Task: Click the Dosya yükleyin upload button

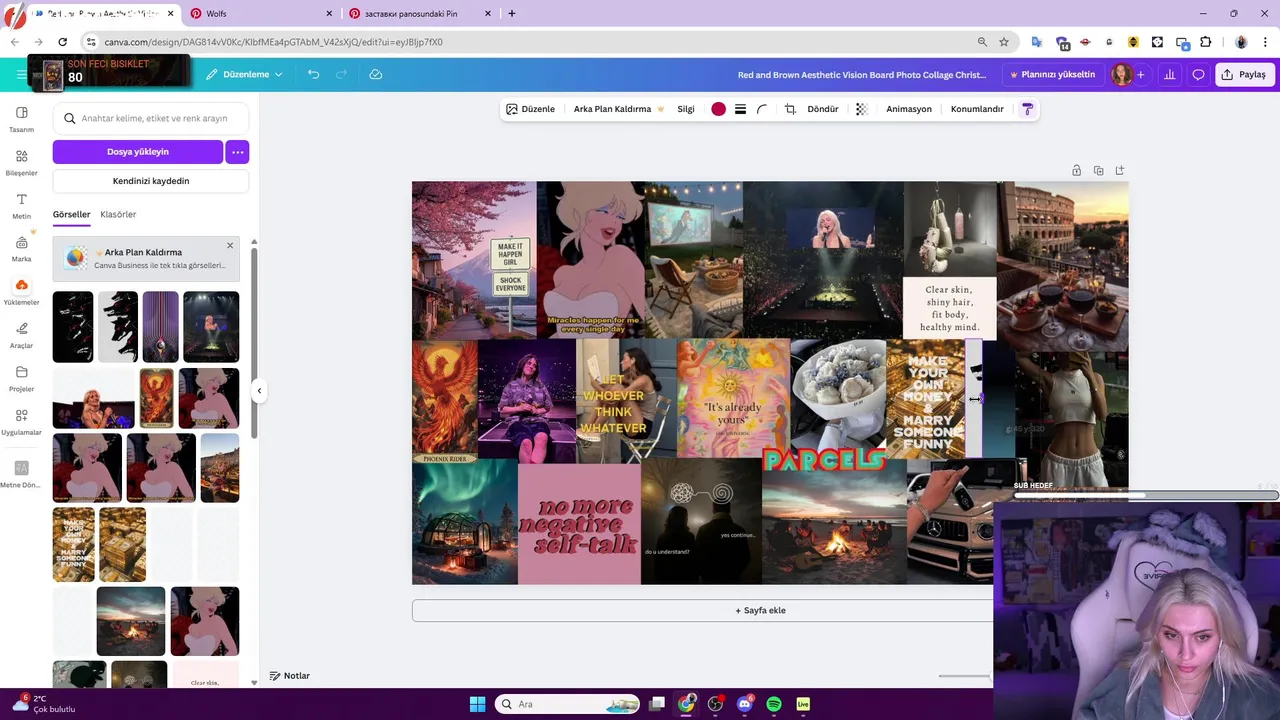Action: [138, 152]
